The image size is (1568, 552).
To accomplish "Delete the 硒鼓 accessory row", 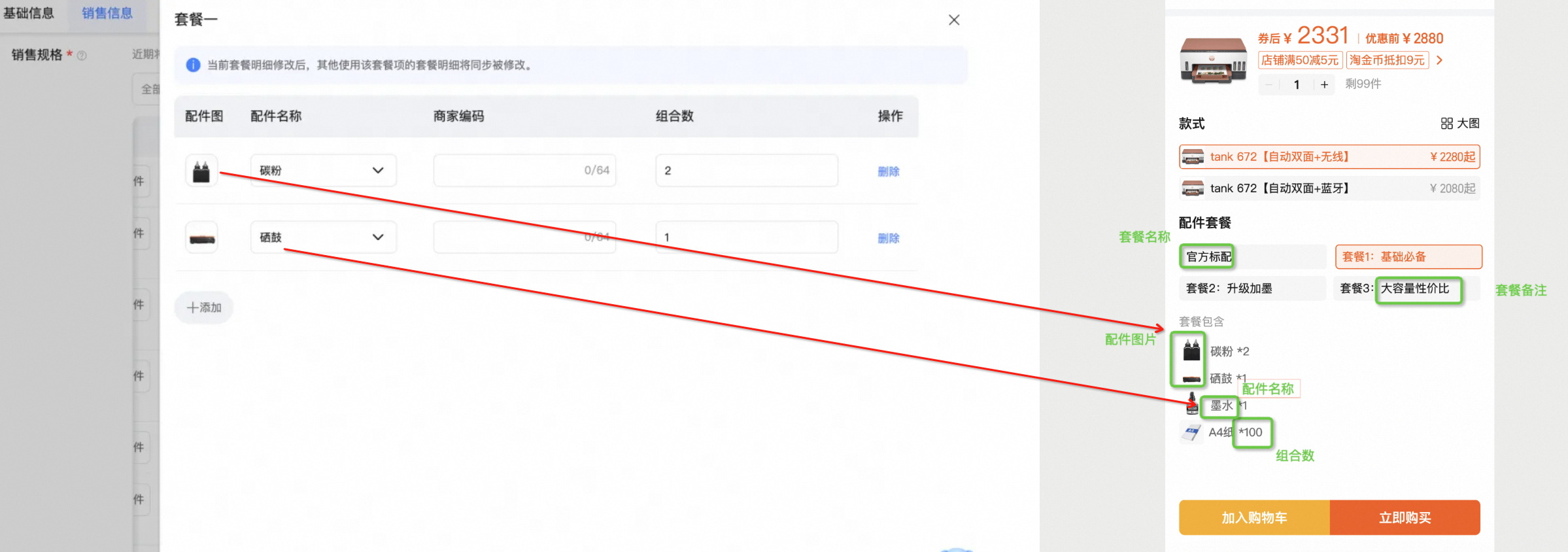I will (x=889, y=238).
